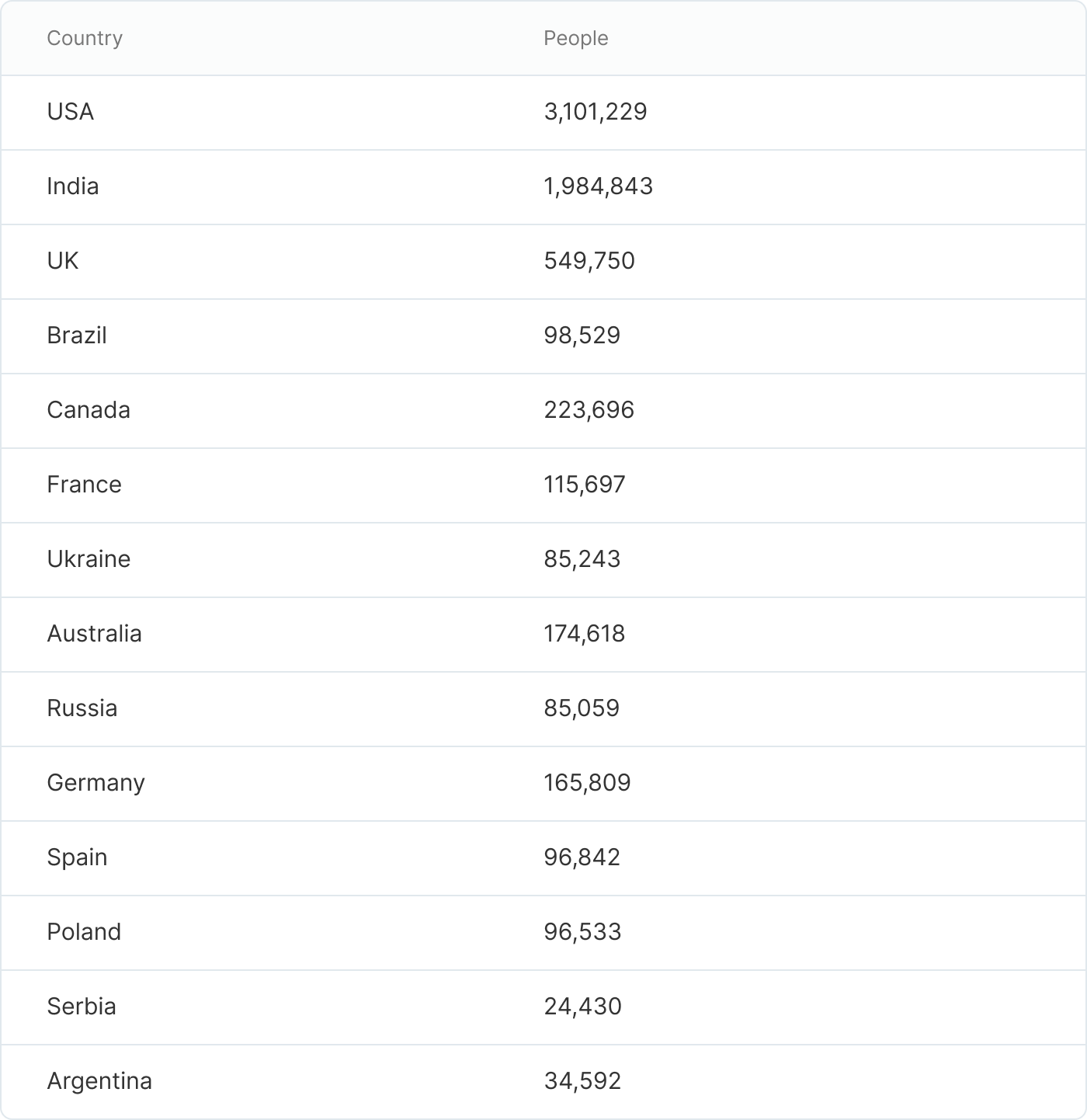Image resolution: width=1087 pixels, height=1120 pixels.
Task: Click the Serbia row label
Action: 82,1007
